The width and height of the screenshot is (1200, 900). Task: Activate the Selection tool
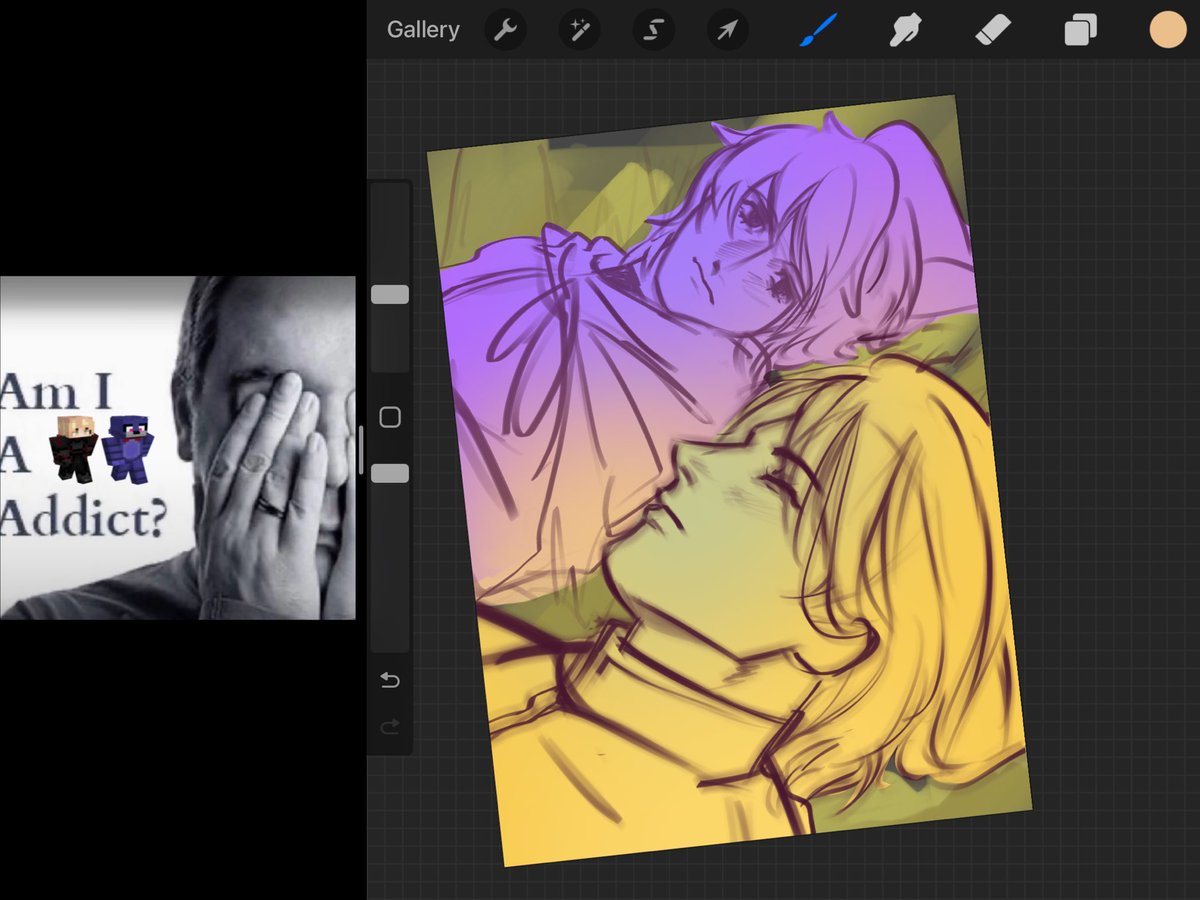[x=653, y=31]
